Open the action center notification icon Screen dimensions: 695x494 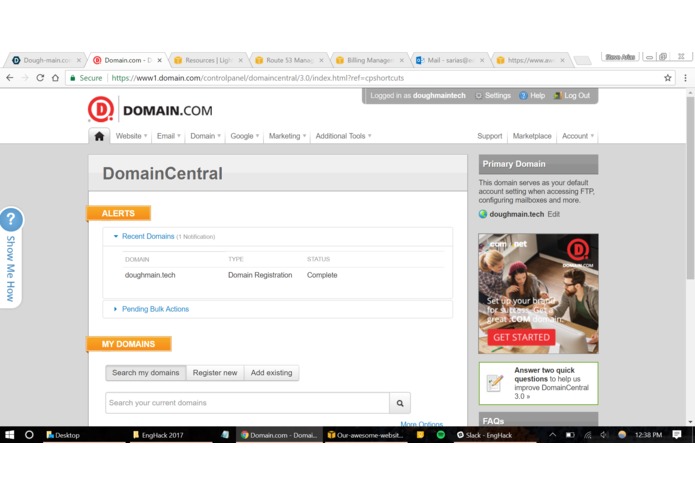pyautogui.click(x=676, y=435)
